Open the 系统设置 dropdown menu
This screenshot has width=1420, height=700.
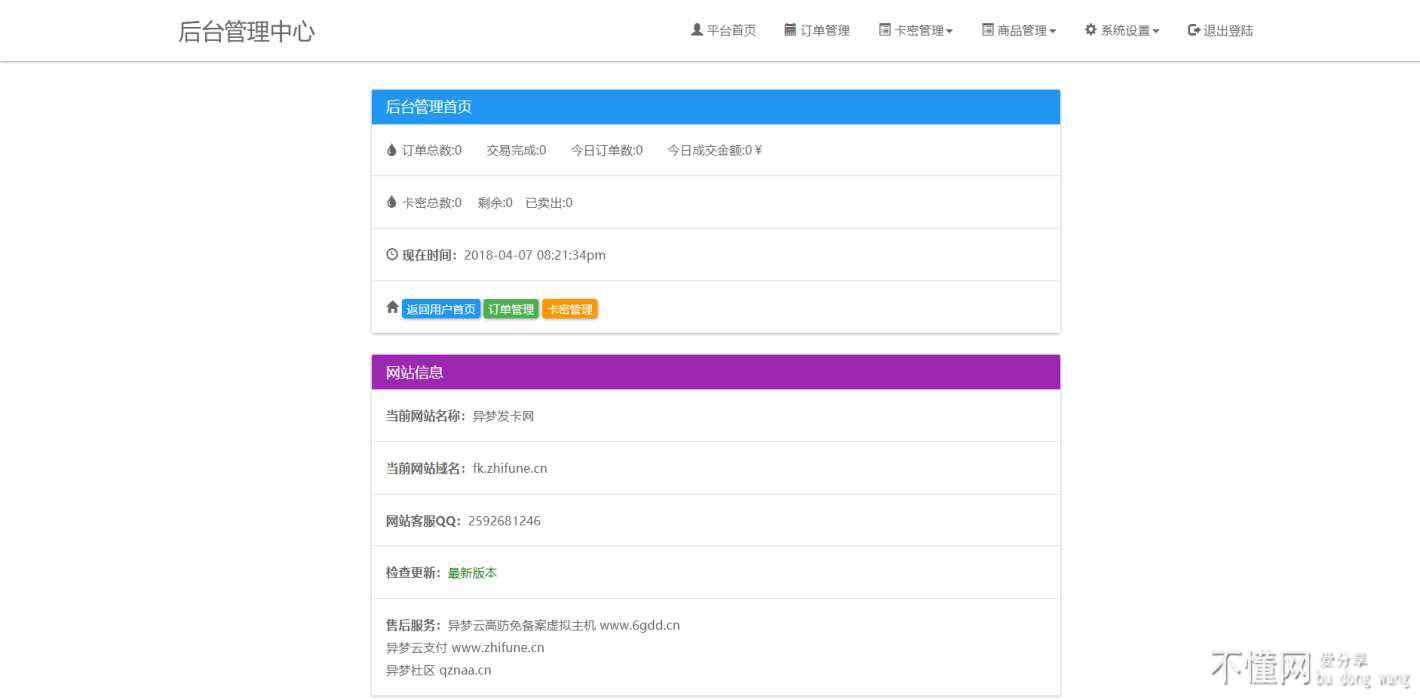1130,31
